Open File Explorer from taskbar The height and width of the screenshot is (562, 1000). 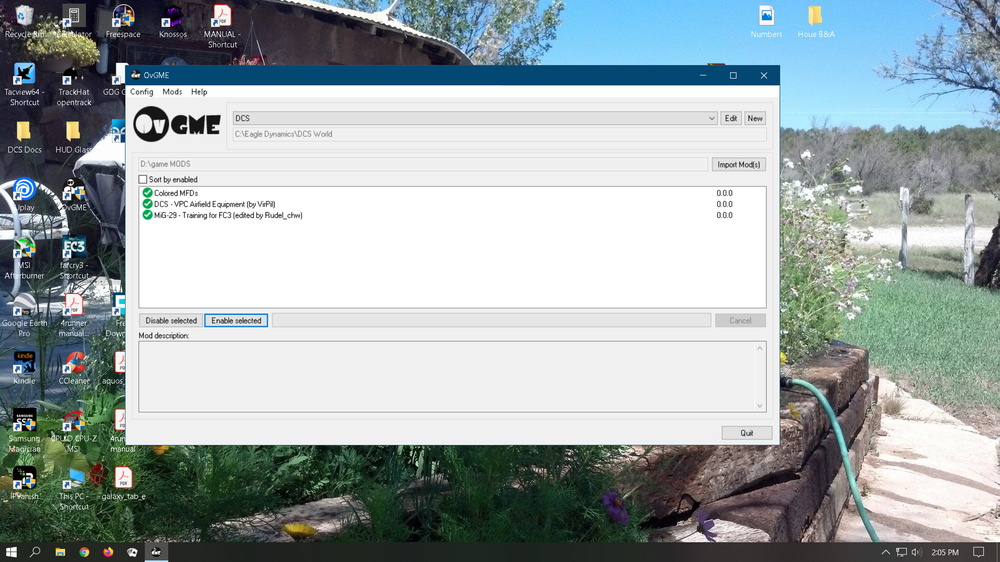pos(60,552)
